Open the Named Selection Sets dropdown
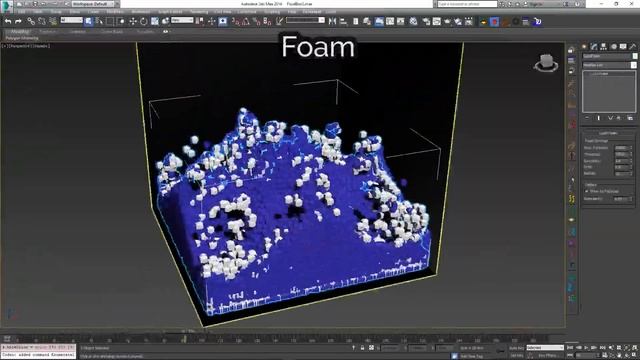The image size is (640, 360). click(305, 20)
